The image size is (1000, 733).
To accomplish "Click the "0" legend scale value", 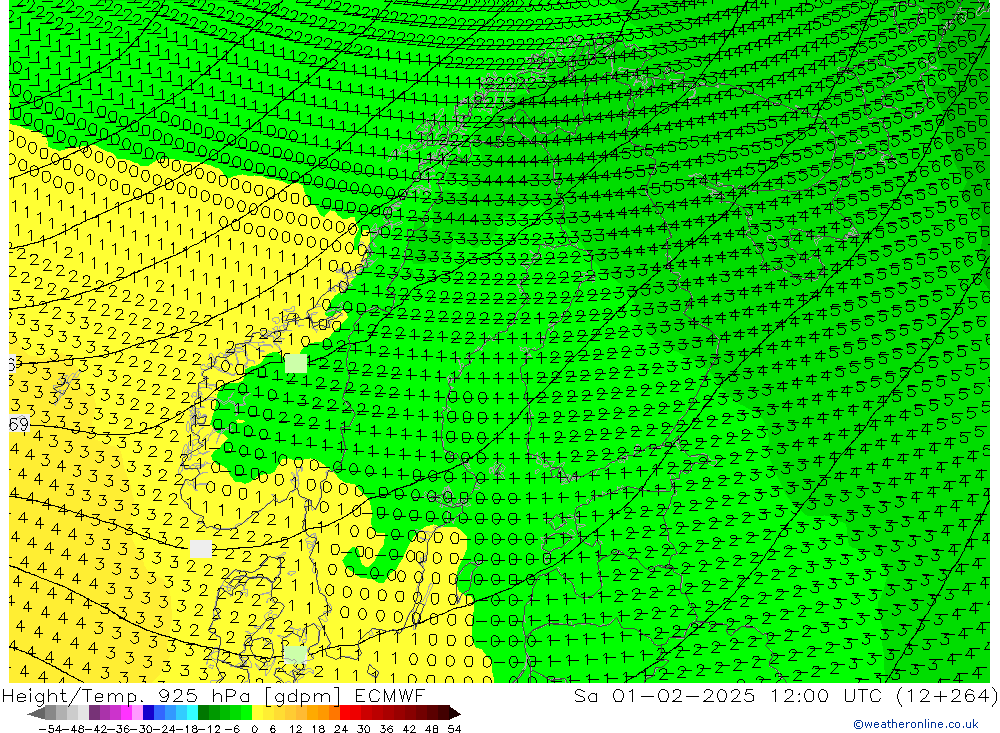I will coord(254,729).
